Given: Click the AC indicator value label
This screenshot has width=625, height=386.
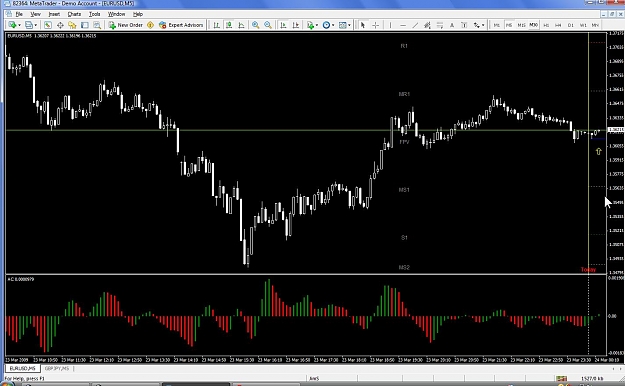Looking at the screenshot, I should click(x=21, y=279).
